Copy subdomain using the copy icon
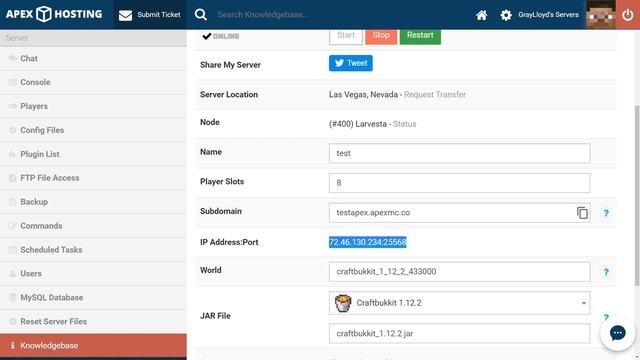Image resolution: width=640 pixels, height=360 pixels. 582,213
